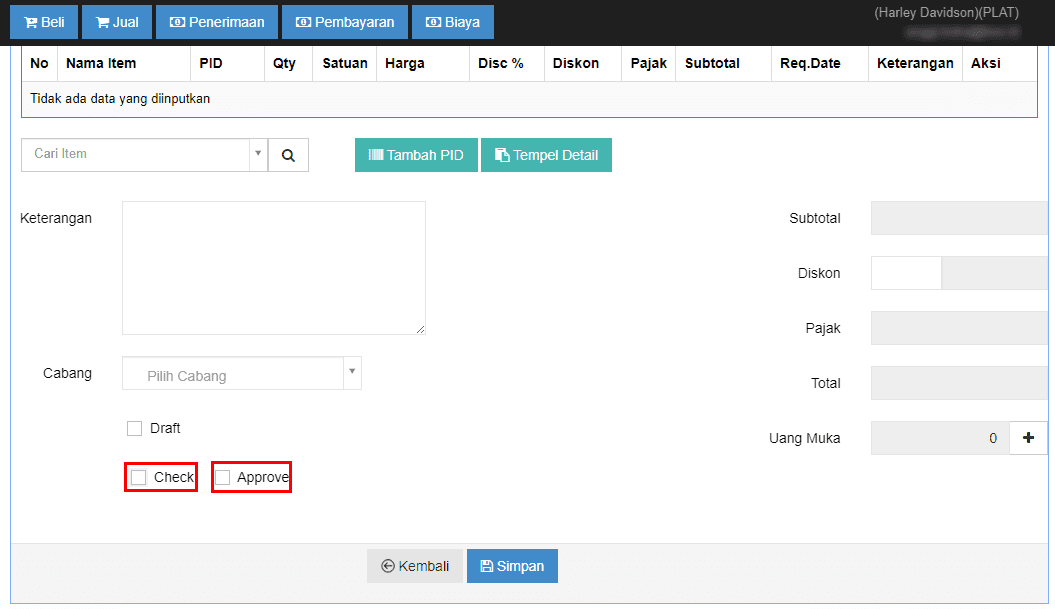Click into the Keterangan text area
Screen dimensions: 1055x609
coord(274,268)
